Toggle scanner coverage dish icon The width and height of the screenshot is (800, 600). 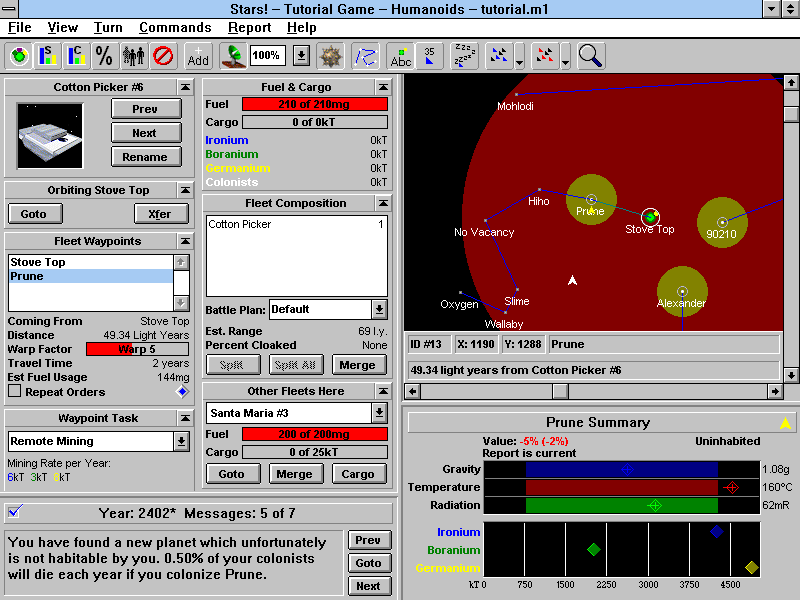(233, 56)
